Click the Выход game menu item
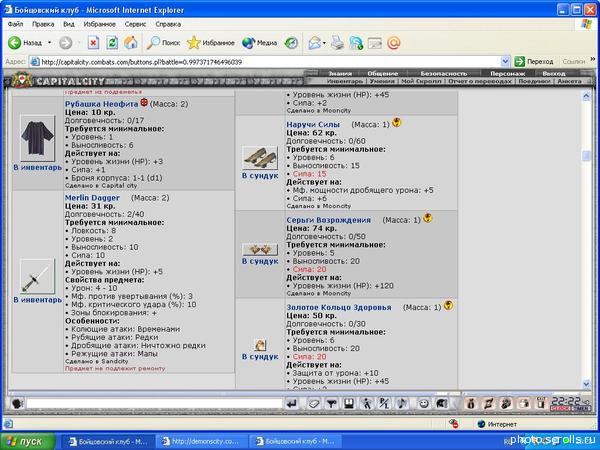This screenshot has width=600, height=450. point(554,73)
